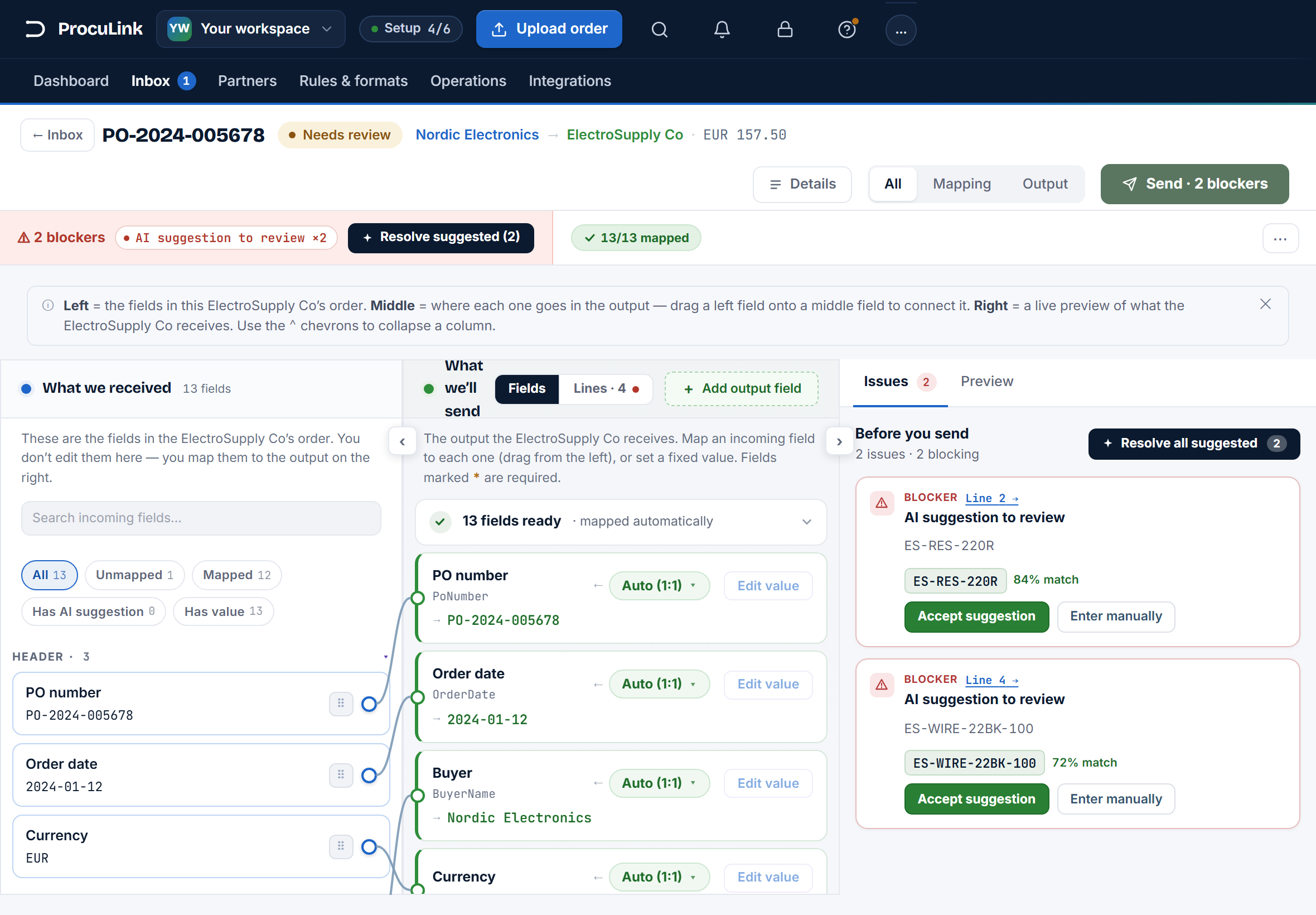Open Currency Auto (1:1) mapping dropdown
1316x915 pixels.
(x=659, y=876)
